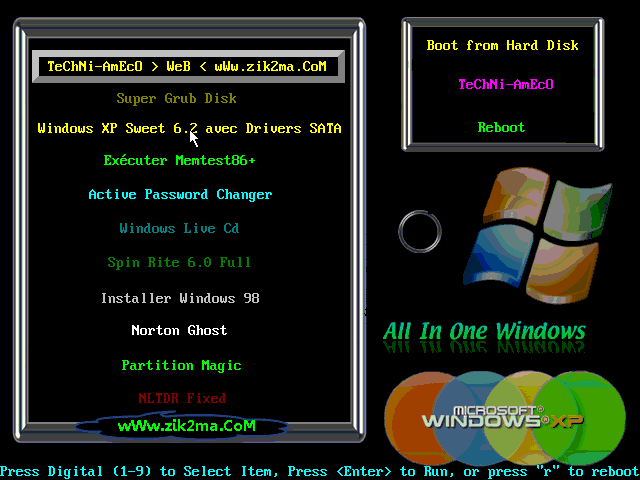The width and height of the screenshot is (640, 480).
Task: Click the silver ring icon
Action: coord(420,231)
